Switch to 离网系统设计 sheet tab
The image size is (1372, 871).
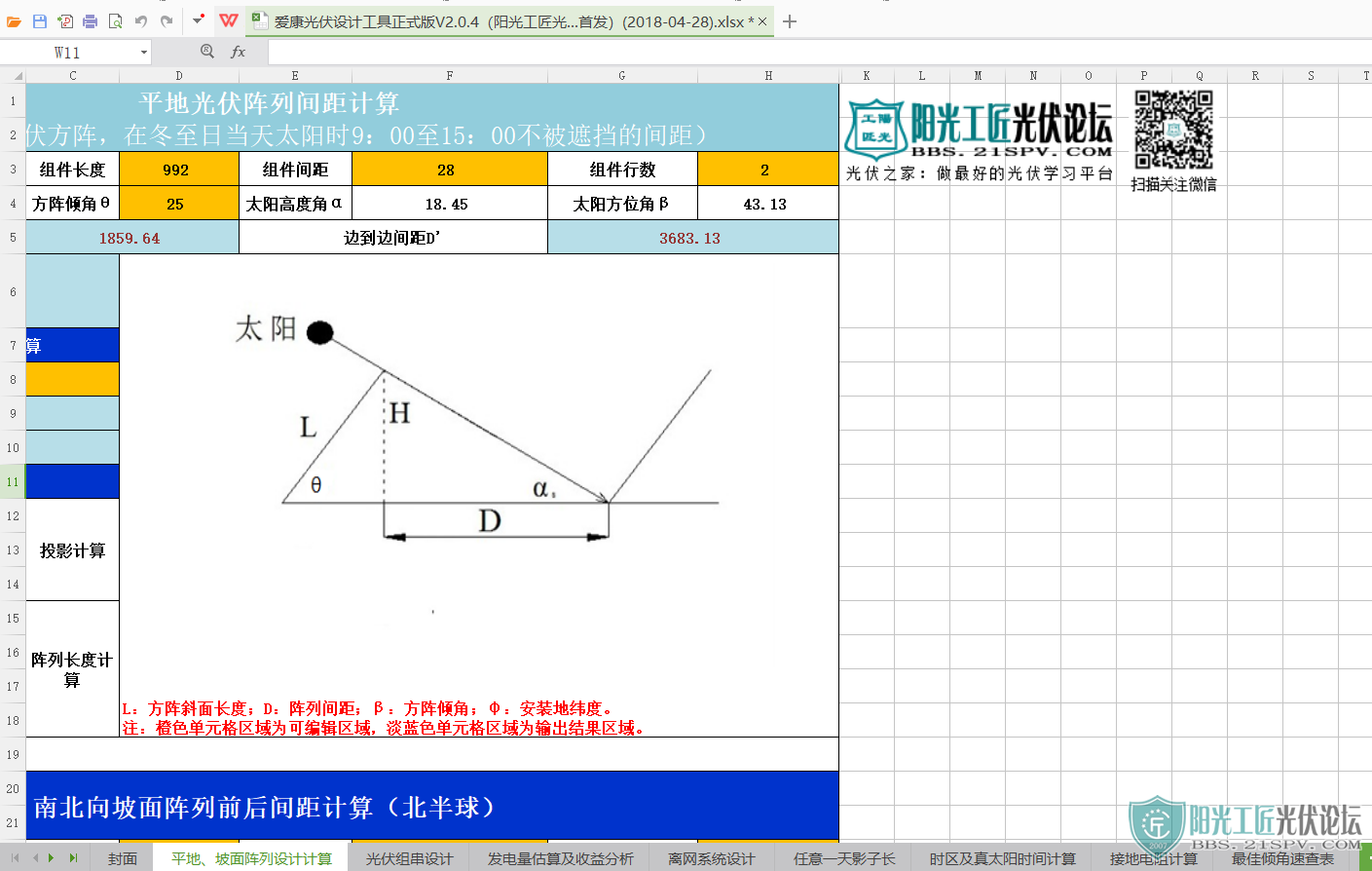click(712, 858)
